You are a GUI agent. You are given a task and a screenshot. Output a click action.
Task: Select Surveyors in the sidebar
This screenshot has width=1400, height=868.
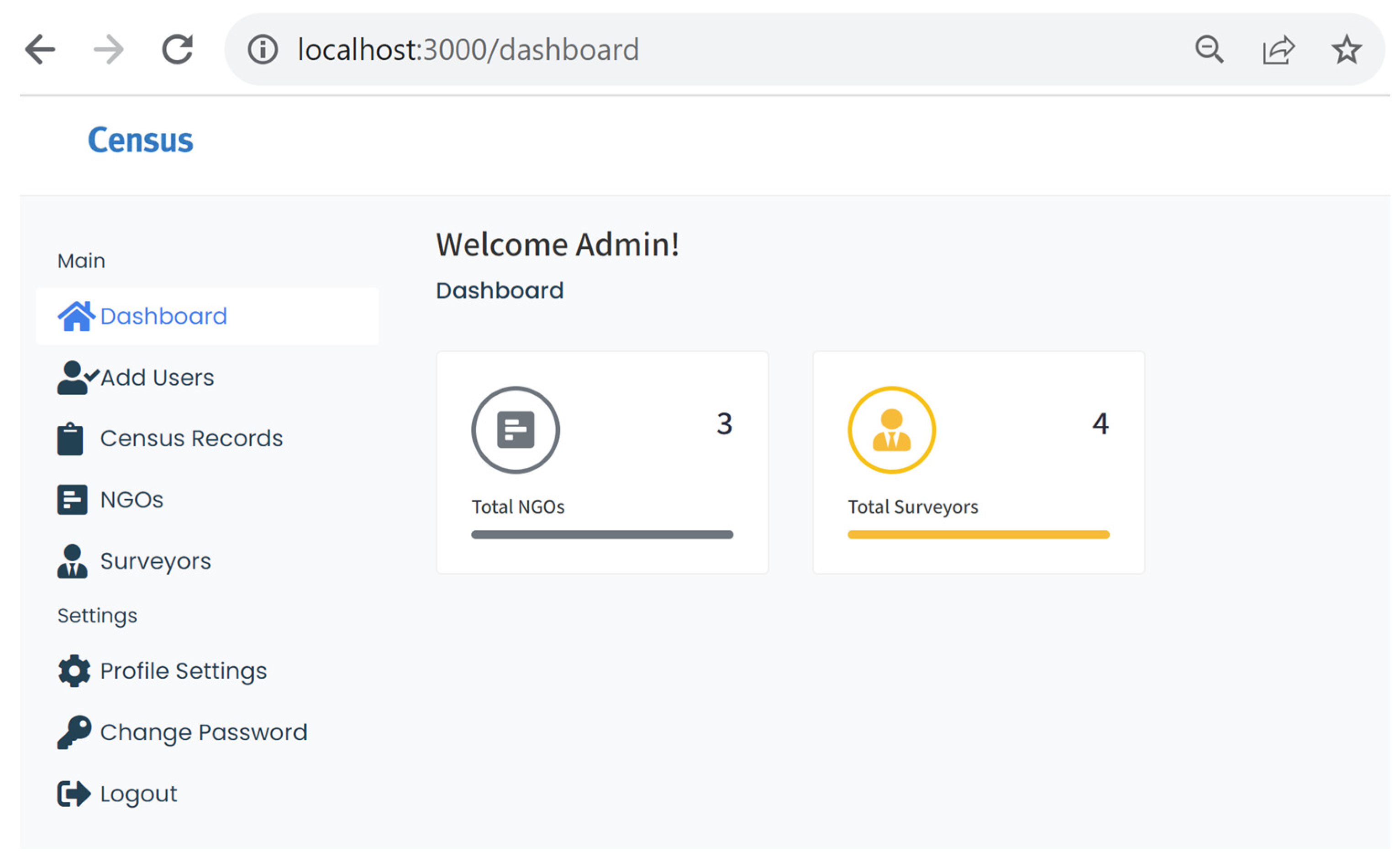click(155, 561)
